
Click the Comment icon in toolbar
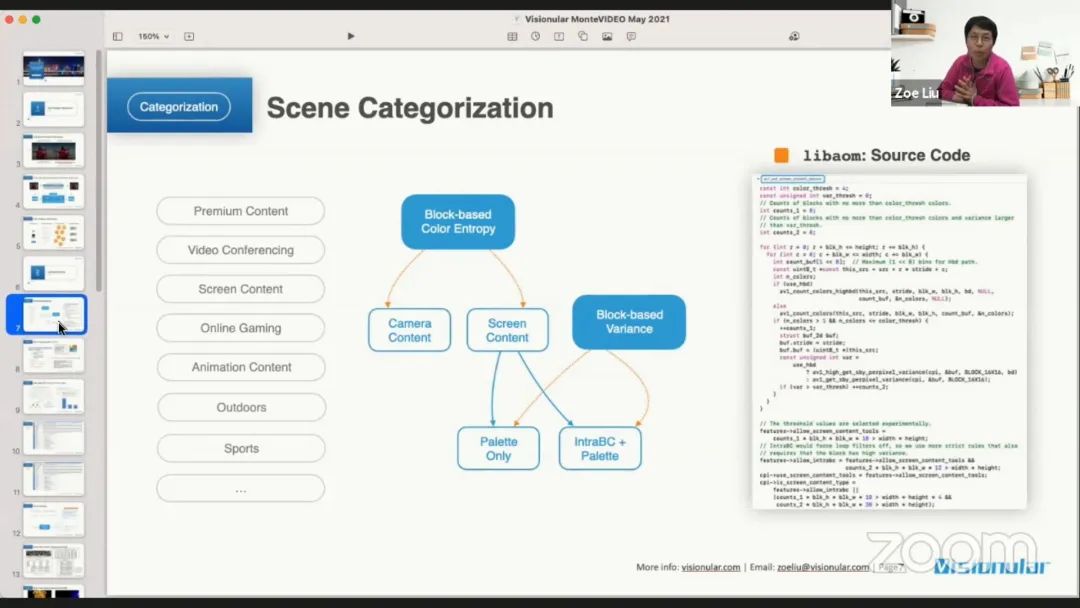coord(631,36)
